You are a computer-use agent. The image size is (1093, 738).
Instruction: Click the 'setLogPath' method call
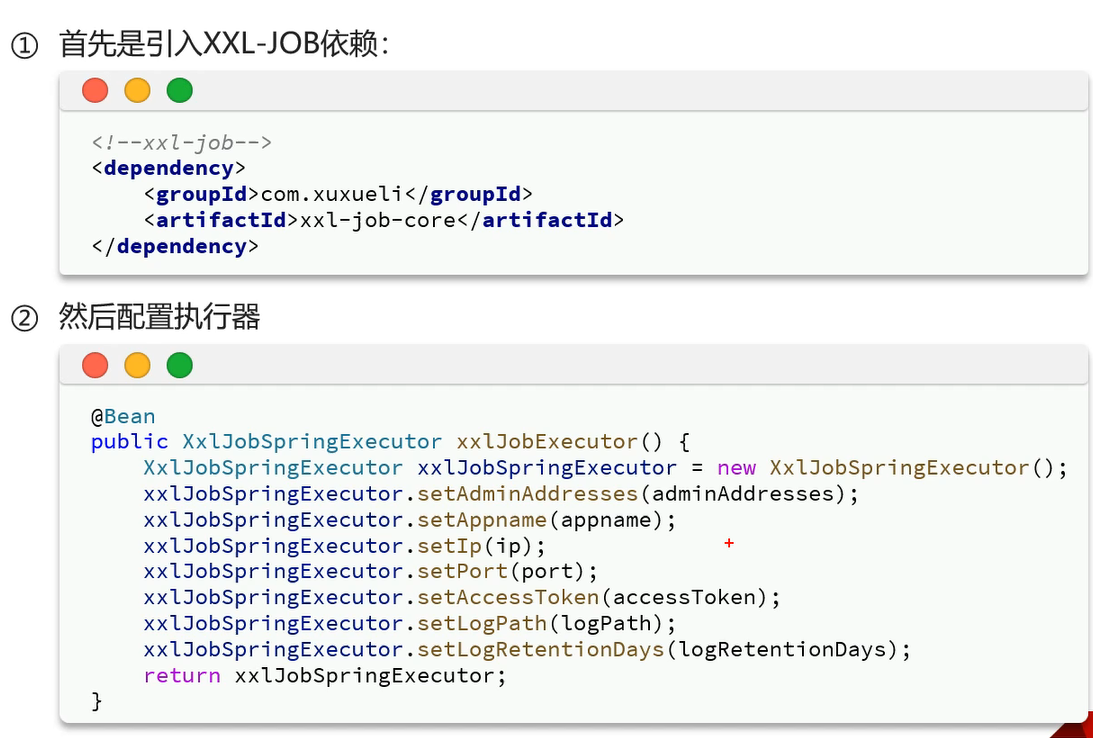point(482,623)
